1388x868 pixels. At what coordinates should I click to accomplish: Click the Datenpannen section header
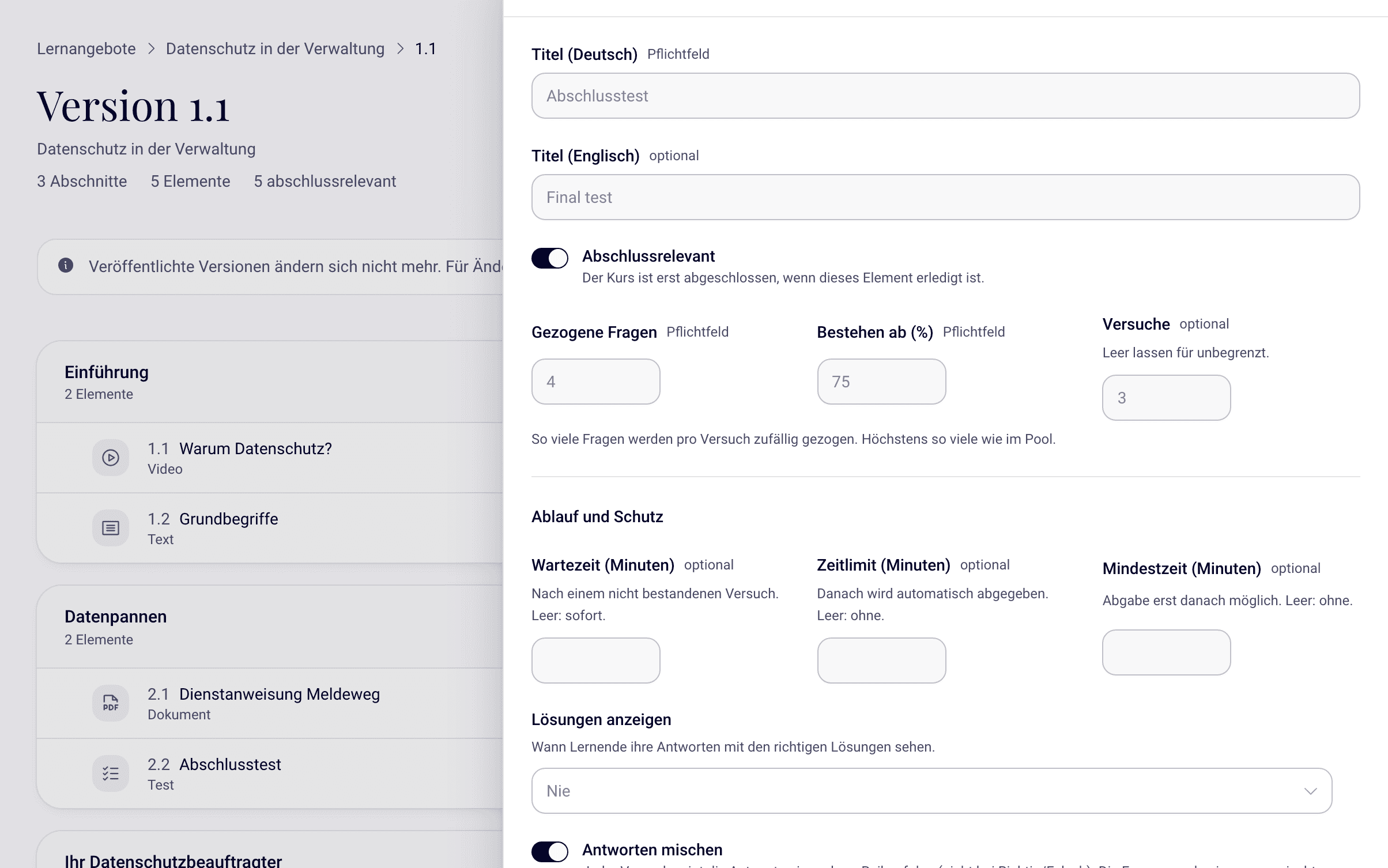point(270,627)
